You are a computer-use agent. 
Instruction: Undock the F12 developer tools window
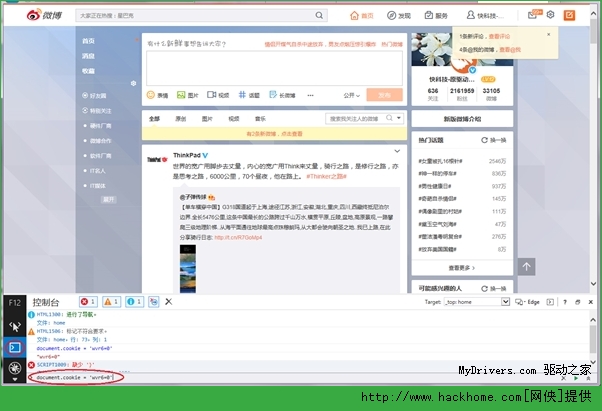577,302
